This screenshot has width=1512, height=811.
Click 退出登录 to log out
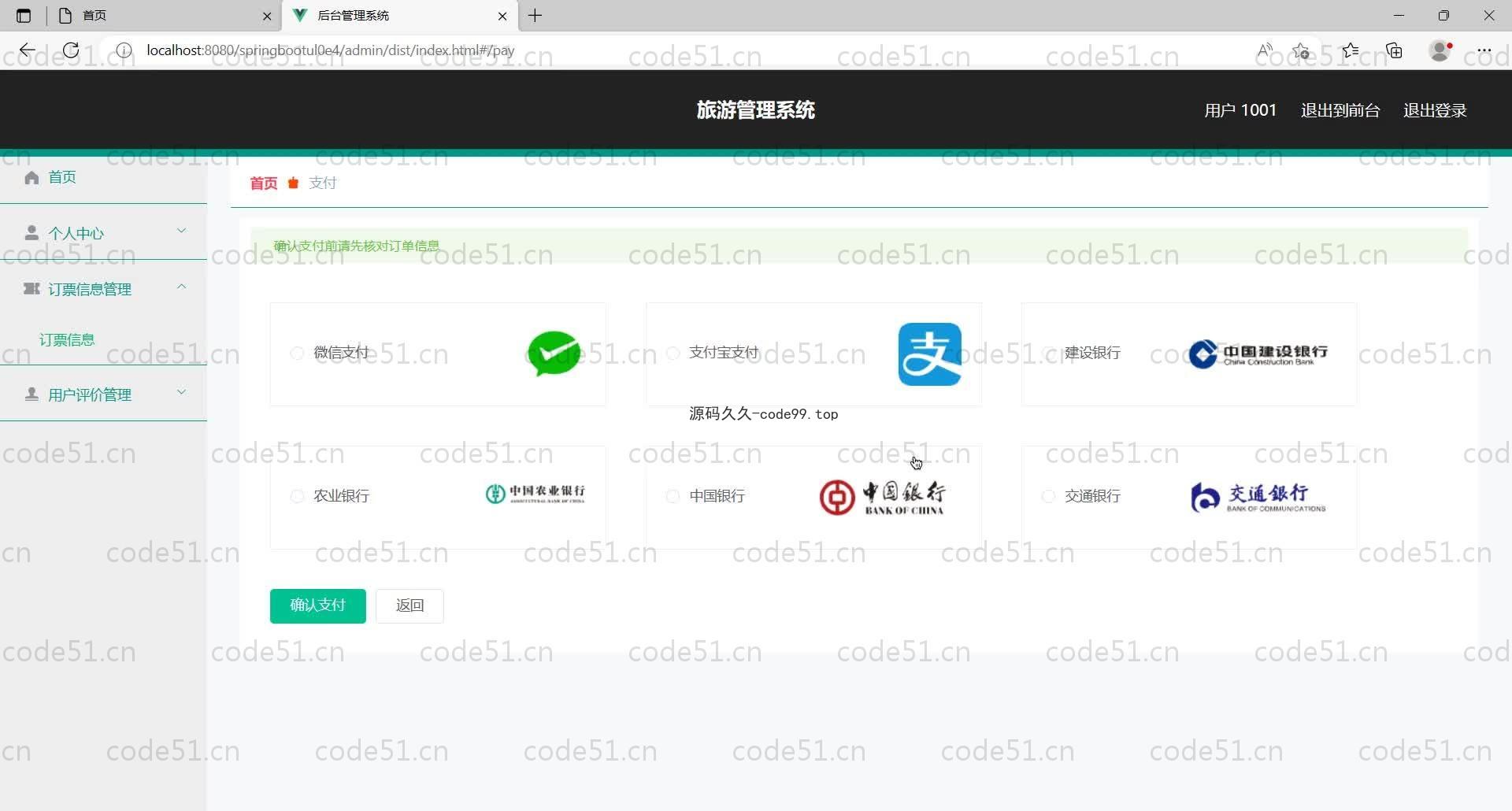coord(1435,110)
